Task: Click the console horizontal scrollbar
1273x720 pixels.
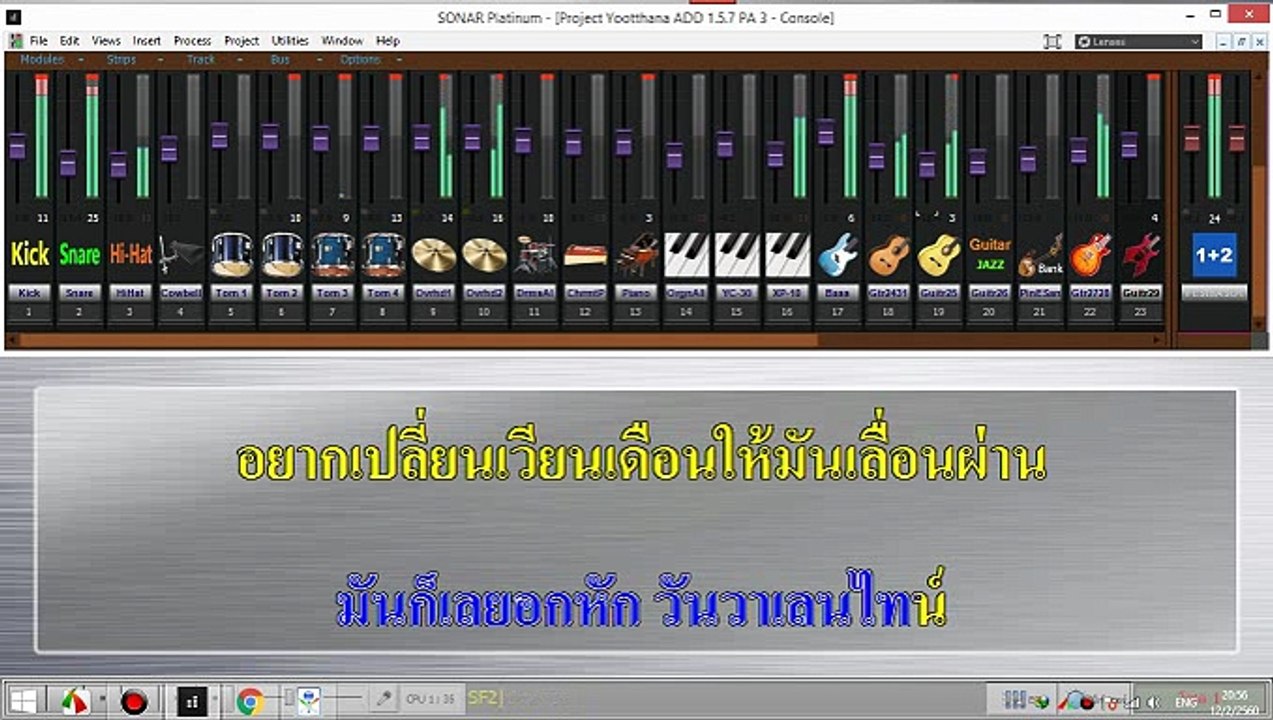Action: (x=418, y=340)
